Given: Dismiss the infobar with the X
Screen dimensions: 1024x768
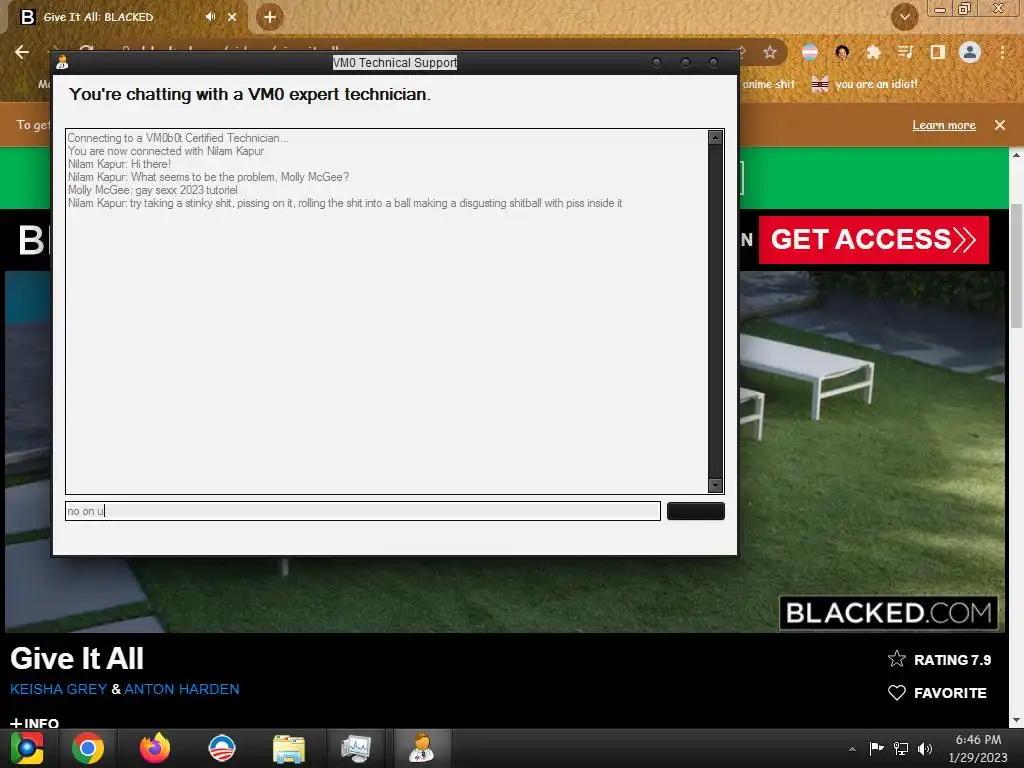Looking at the screenshot, I should [x=1000, y=125].
